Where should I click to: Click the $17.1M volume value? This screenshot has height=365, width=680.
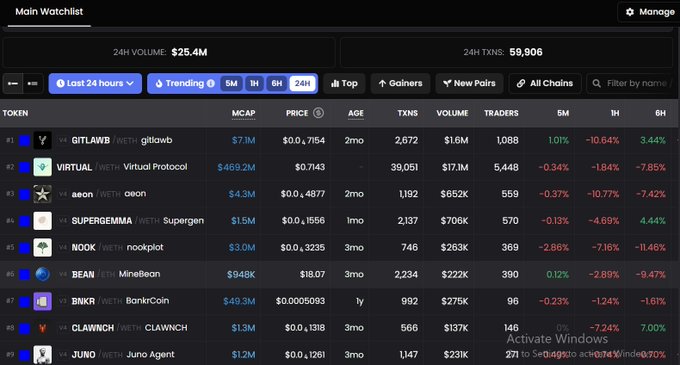pos(455,167)
